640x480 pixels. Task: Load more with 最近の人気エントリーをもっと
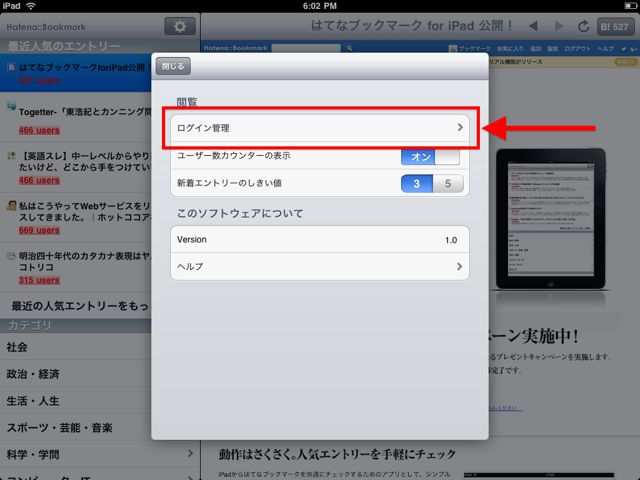click(76, 306)
